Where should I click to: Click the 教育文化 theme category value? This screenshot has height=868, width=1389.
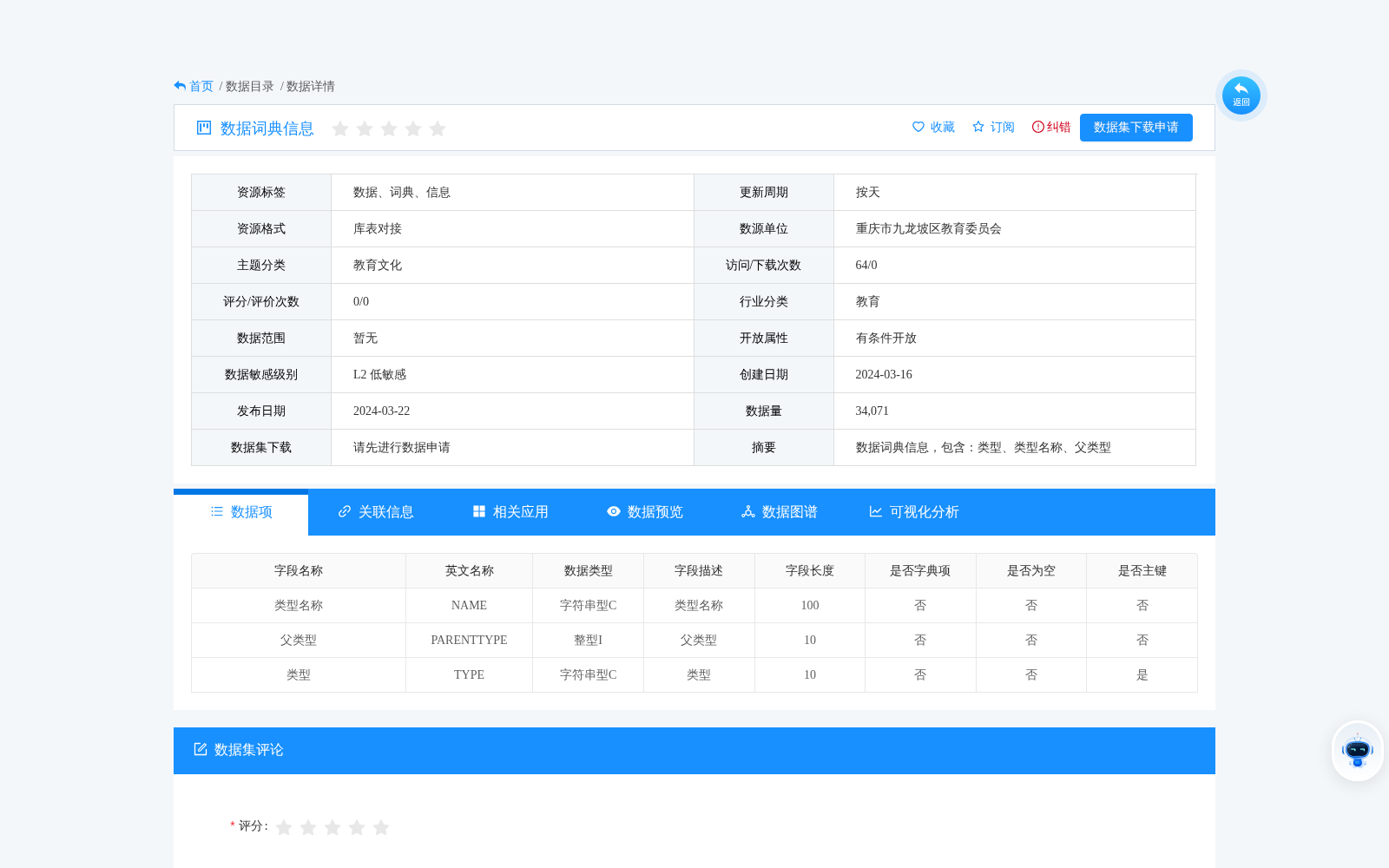point(377,265)
